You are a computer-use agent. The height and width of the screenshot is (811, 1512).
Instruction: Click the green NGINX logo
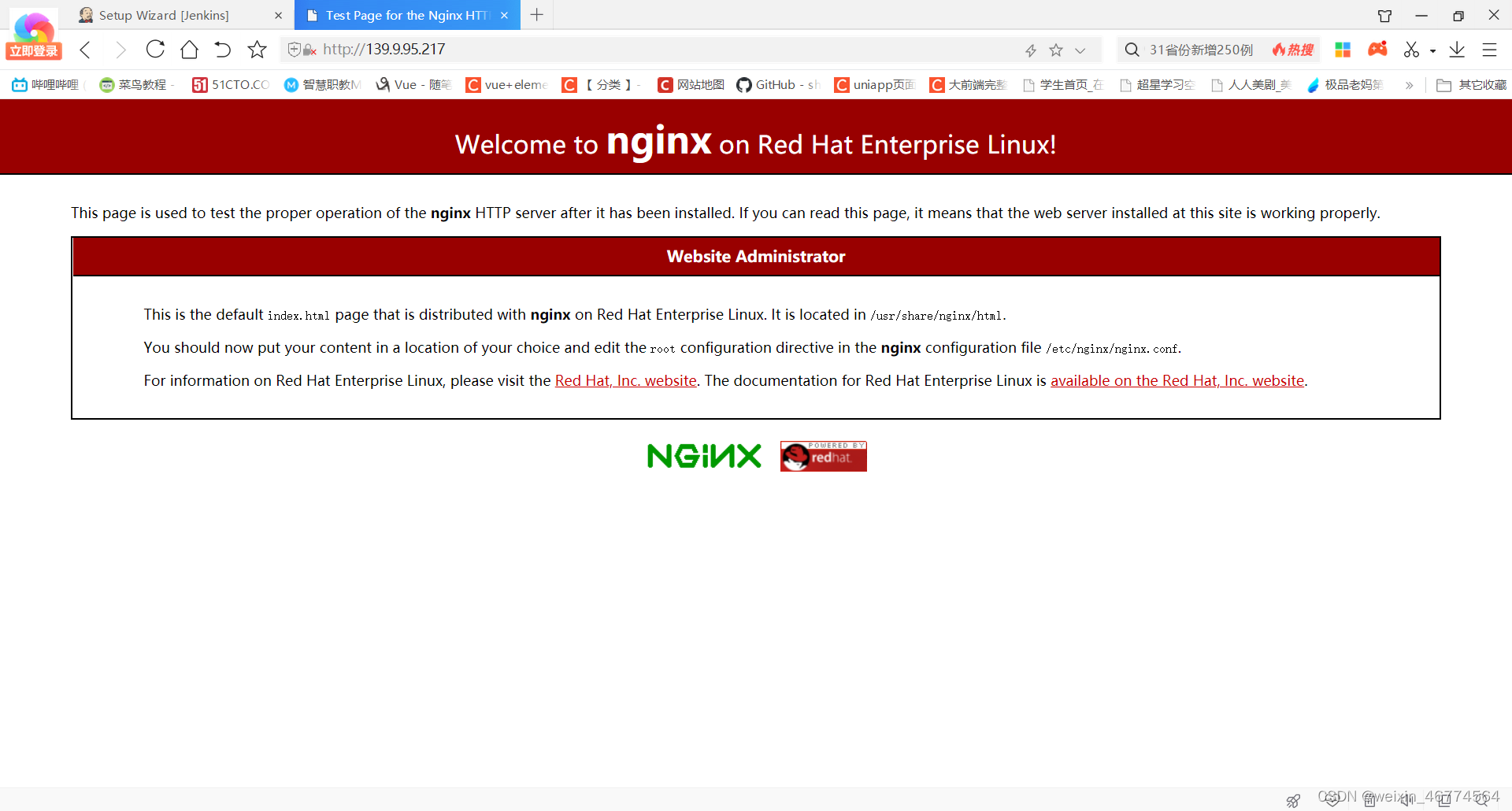tap(704, 456)
